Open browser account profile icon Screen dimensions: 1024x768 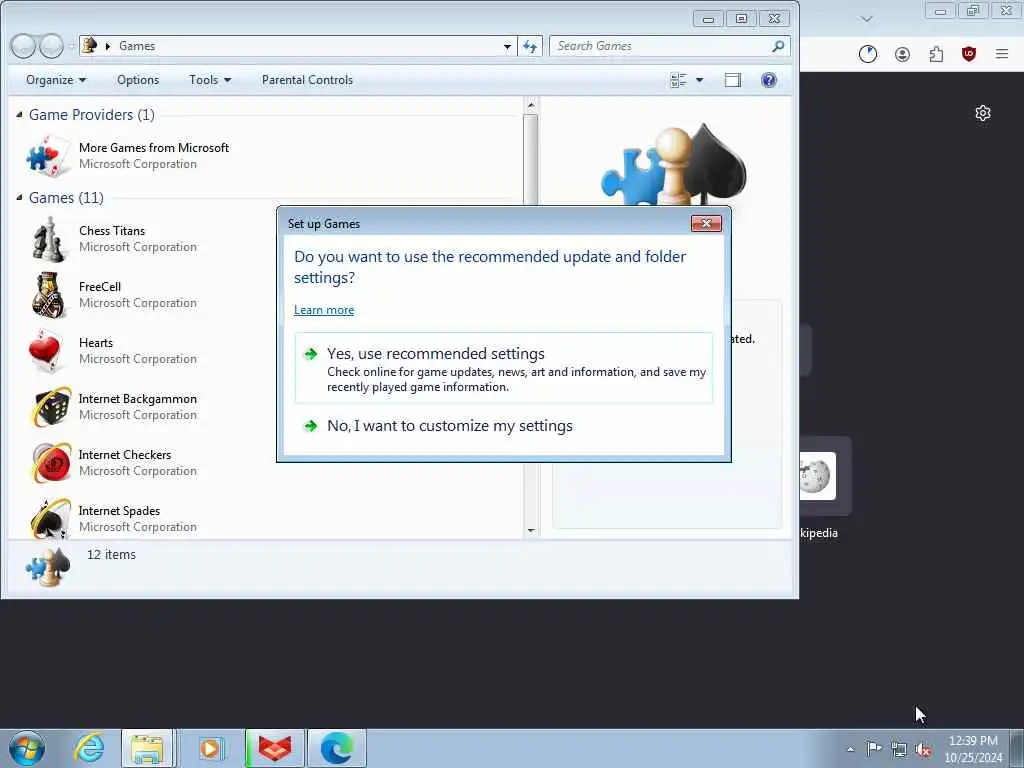903,54
